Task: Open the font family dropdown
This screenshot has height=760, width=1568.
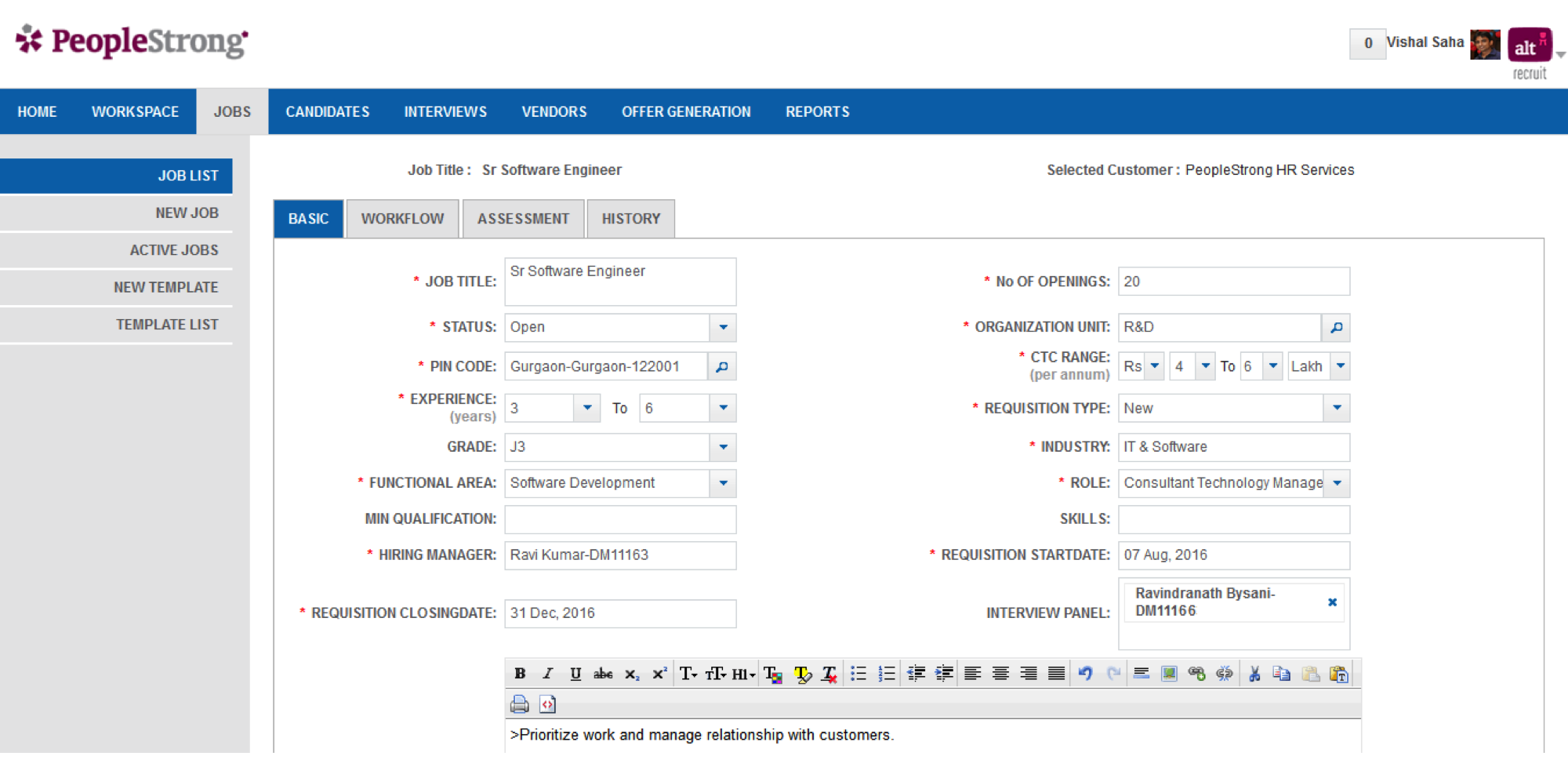Action: pos(688,674)
